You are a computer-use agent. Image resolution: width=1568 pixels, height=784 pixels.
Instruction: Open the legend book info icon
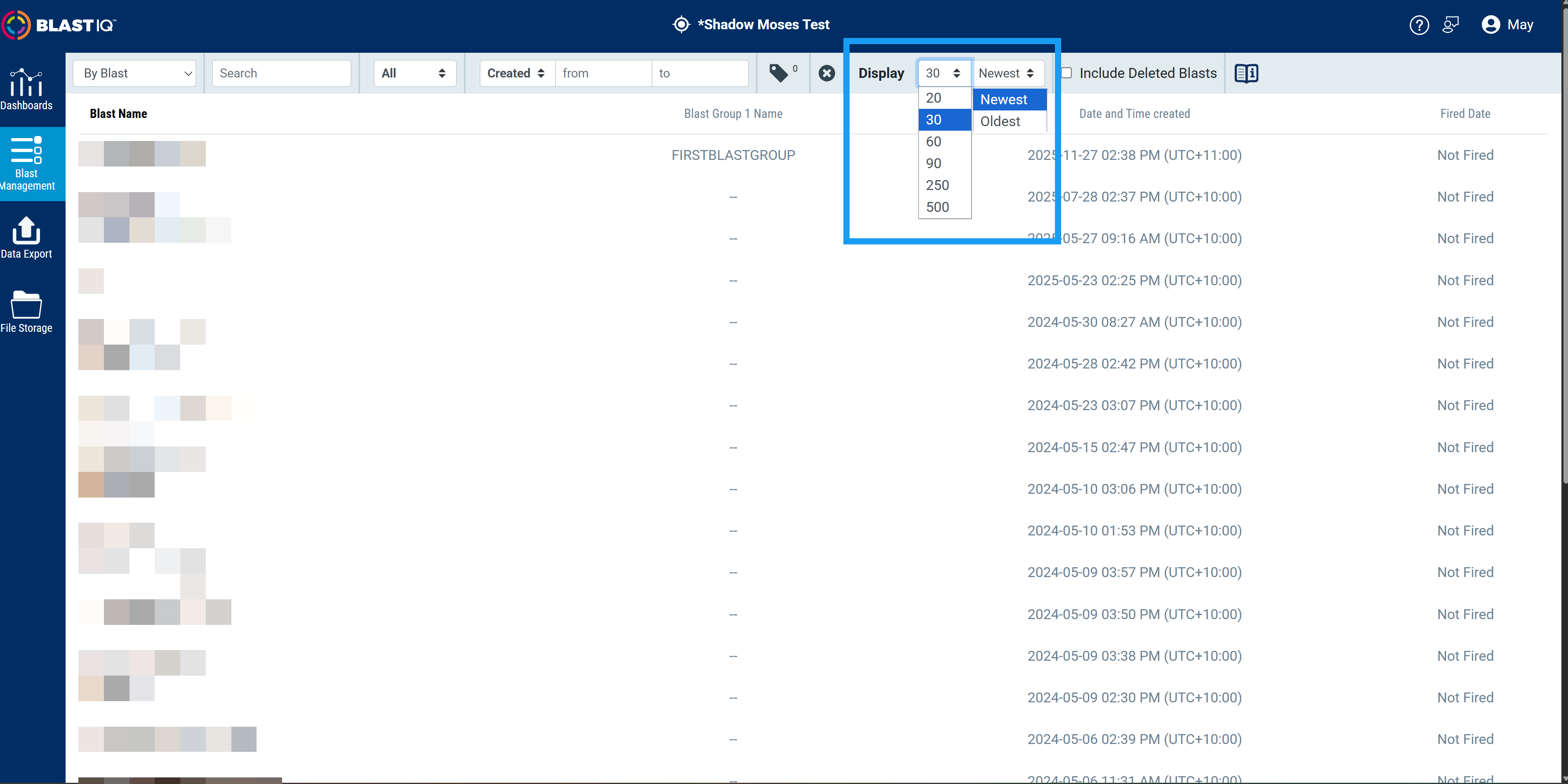1246,73
